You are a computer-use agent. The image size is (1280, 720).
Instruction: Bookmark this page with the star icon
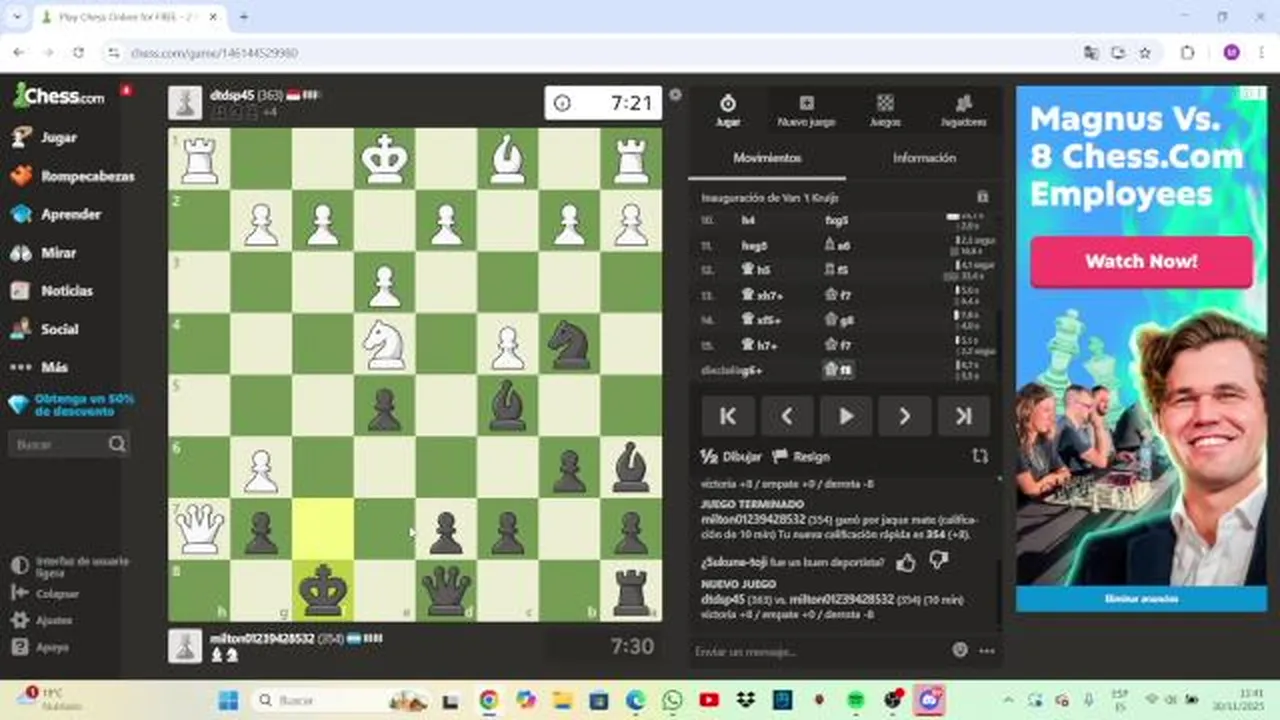(1145, 52)
